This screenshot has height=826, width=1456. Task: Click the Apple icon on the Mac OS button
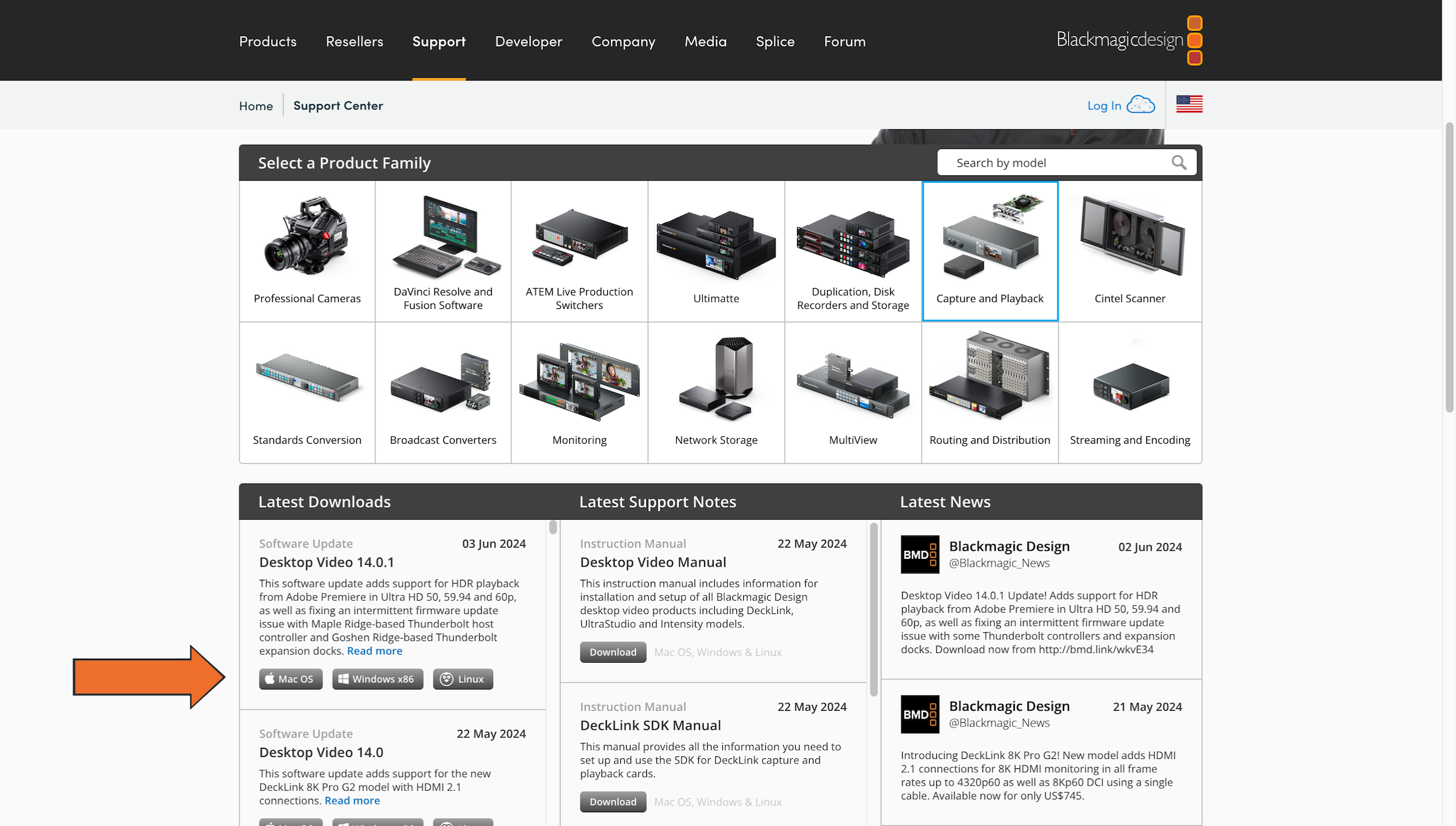pos(271,679)
